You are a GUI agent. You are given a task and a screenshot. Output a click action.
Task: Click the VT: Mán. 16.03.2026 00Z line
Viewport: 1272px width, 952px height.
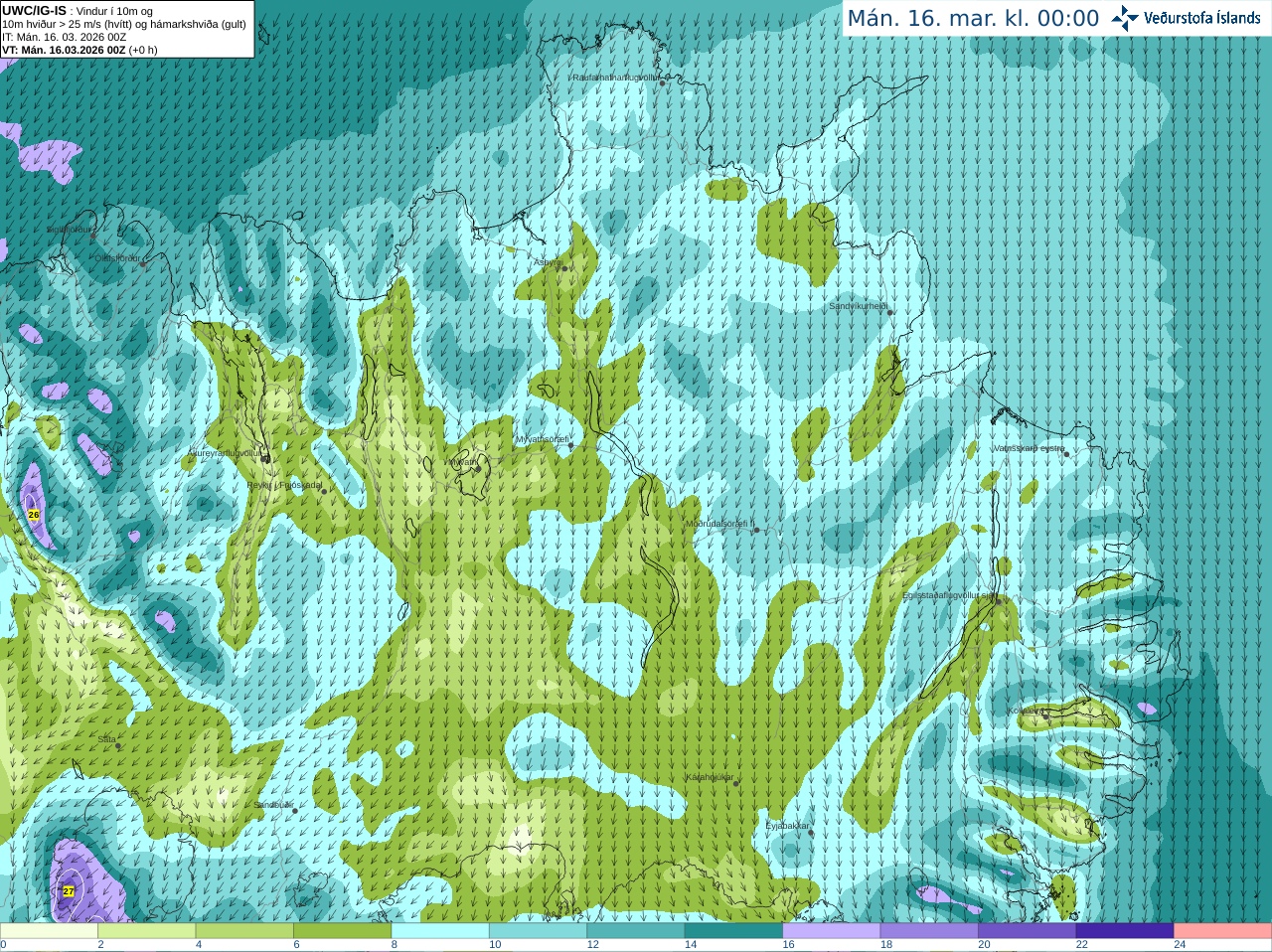[x=79, y=50]
